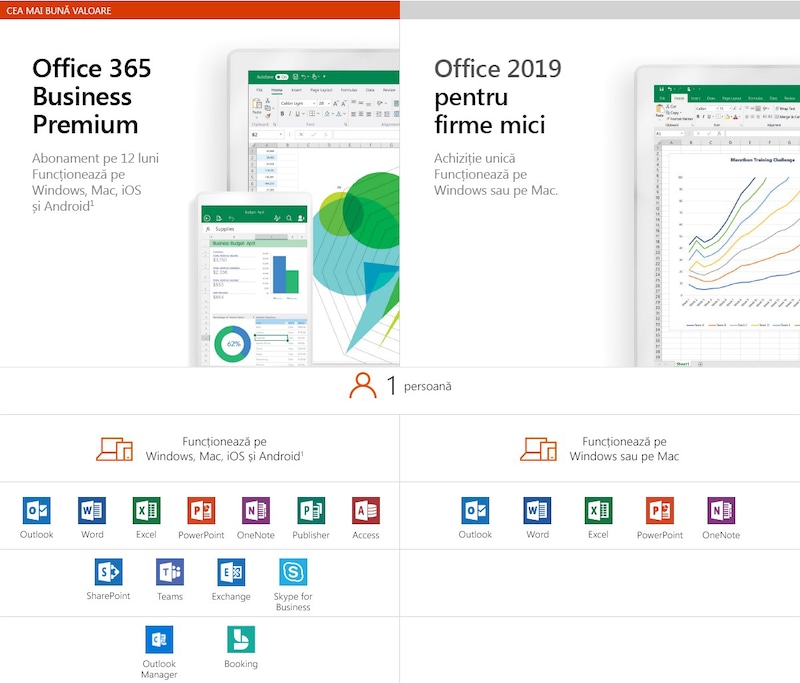Image resolution: width=800 pixels, height=683 pixels.
Task: Click the OneNote icon under Office 365 Business Premium
Action: (x=256, y=511)
